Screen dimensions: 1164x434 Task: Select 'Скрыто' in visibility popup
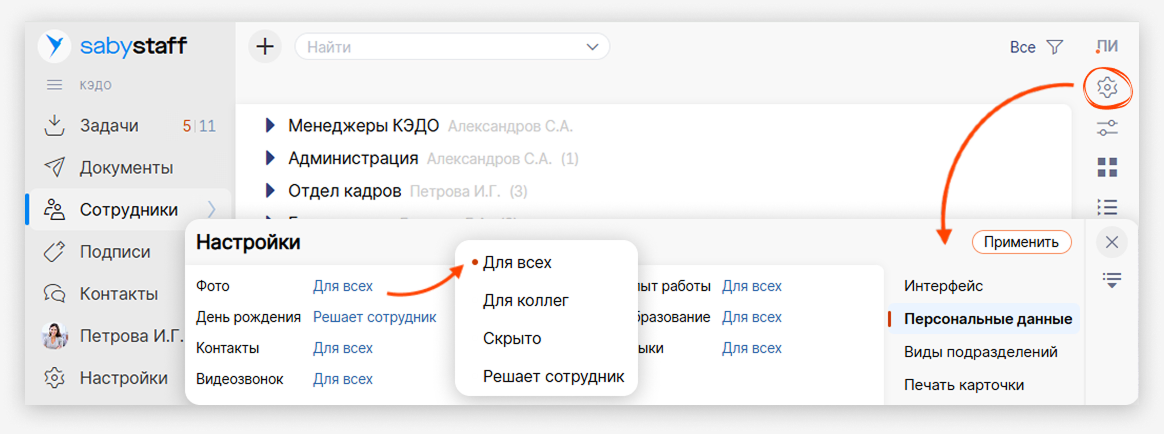[x=512, y=338]
